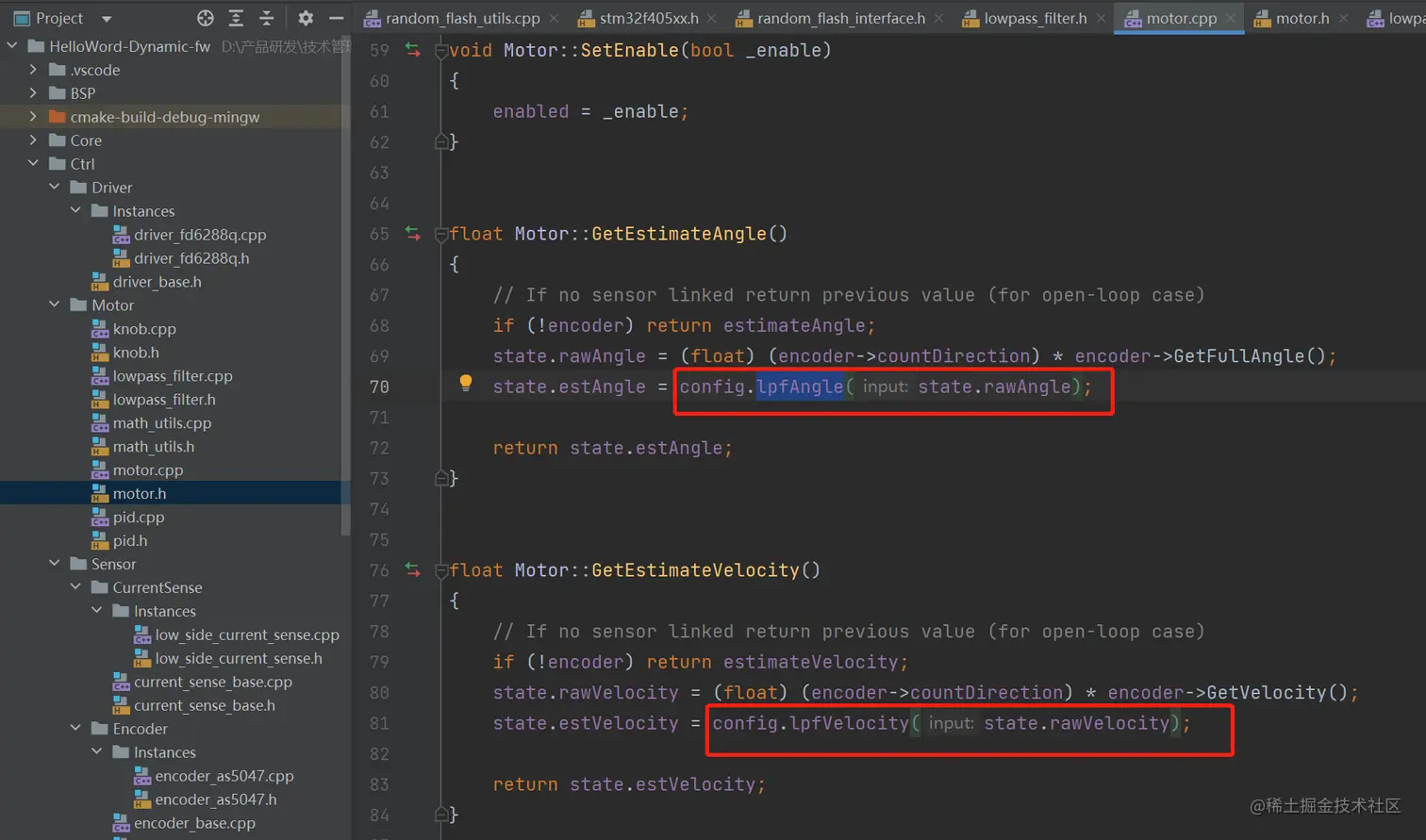Collapse the CurrentSense folder chevron
Screen dimensions: 1426x840
tap(75, 586)
